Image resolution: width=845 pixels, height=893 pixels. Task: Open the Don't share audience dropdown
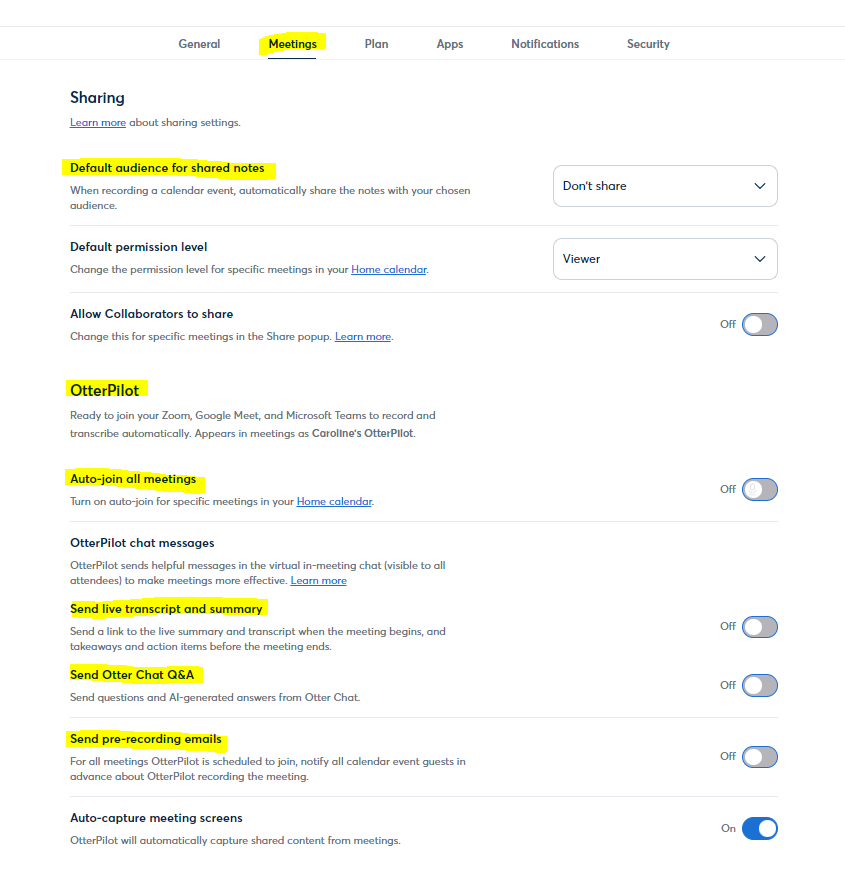665,186
